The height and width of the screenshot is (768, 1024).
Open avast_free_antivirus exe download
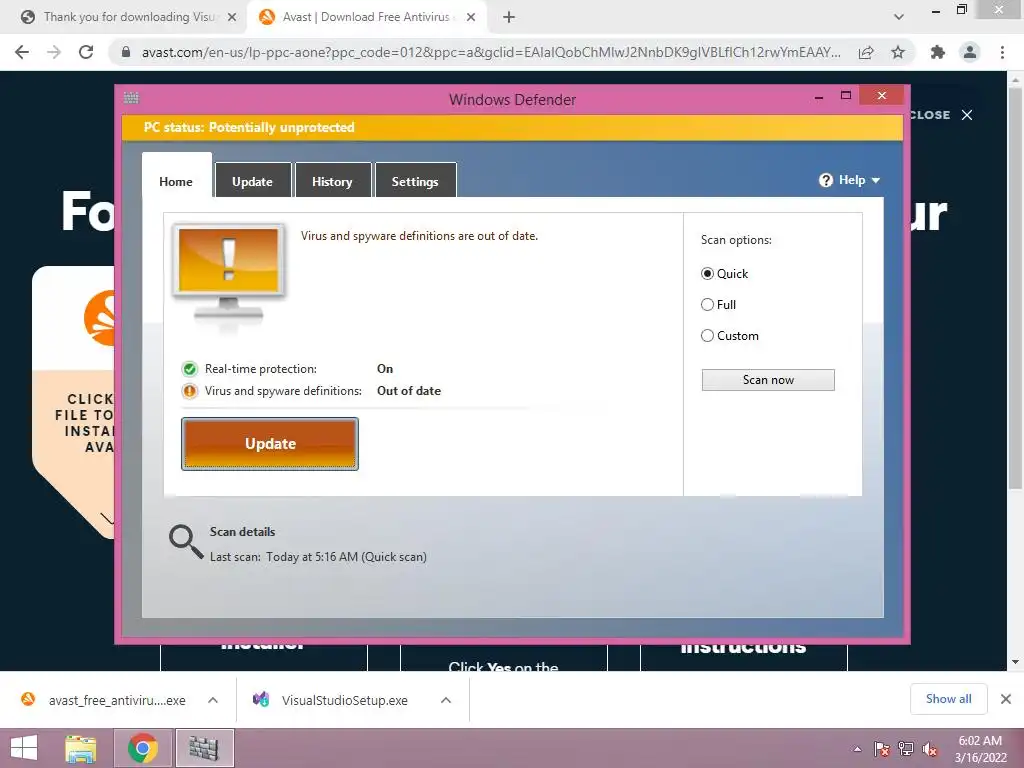104,700
